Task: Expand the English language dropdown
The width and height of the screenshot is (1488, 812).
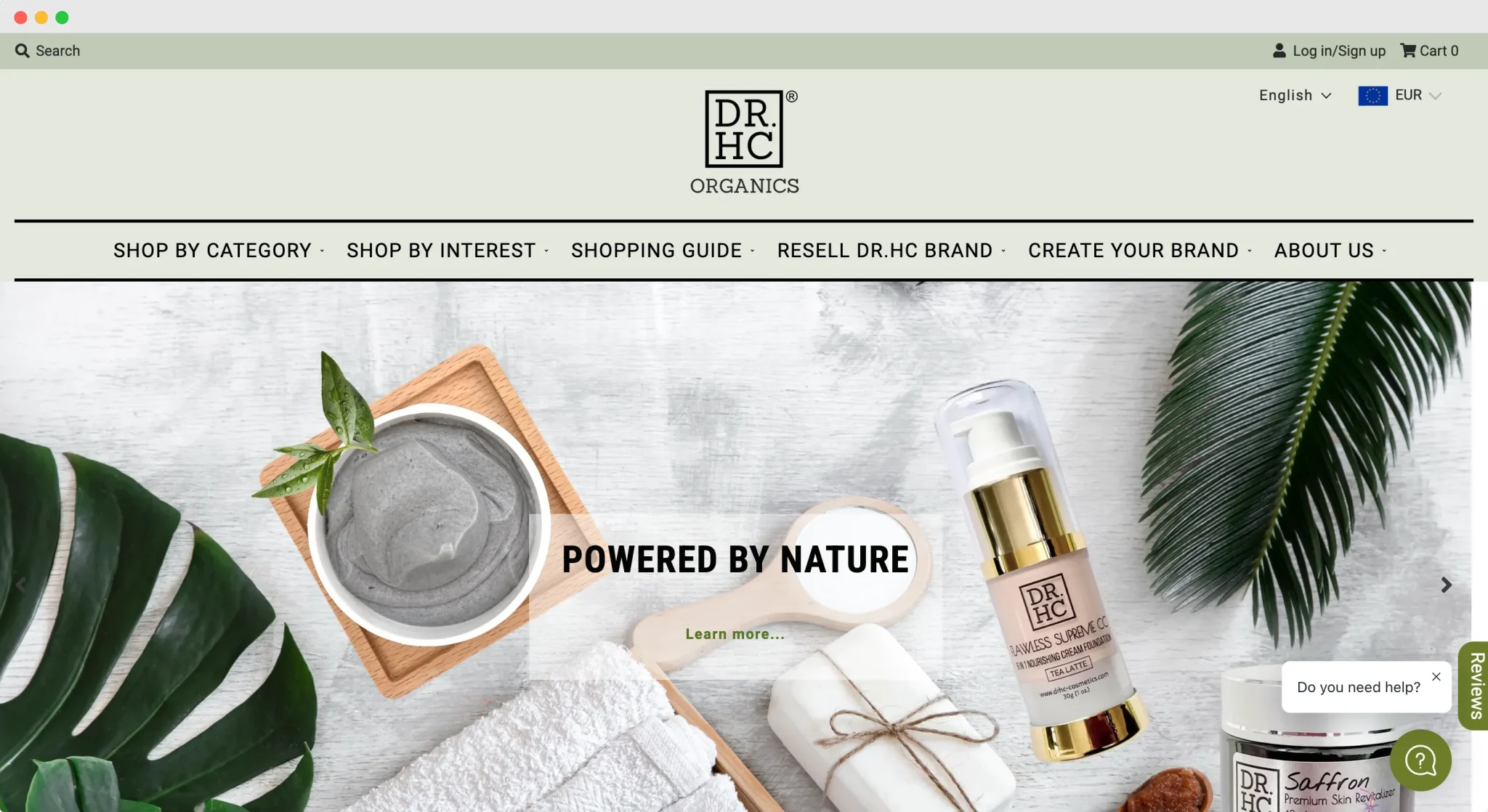Action: pos(1295,96)
